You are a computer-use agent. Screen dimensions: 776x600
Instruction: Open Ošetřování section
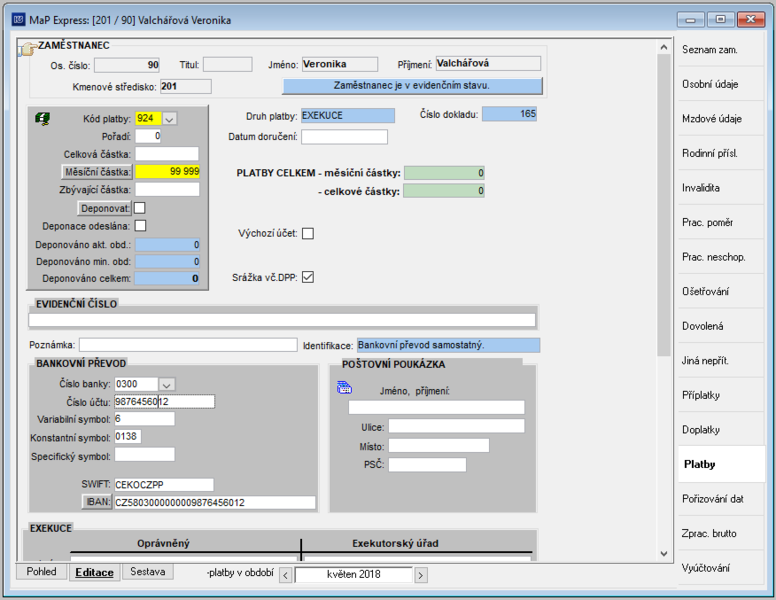tap(721, 292)
